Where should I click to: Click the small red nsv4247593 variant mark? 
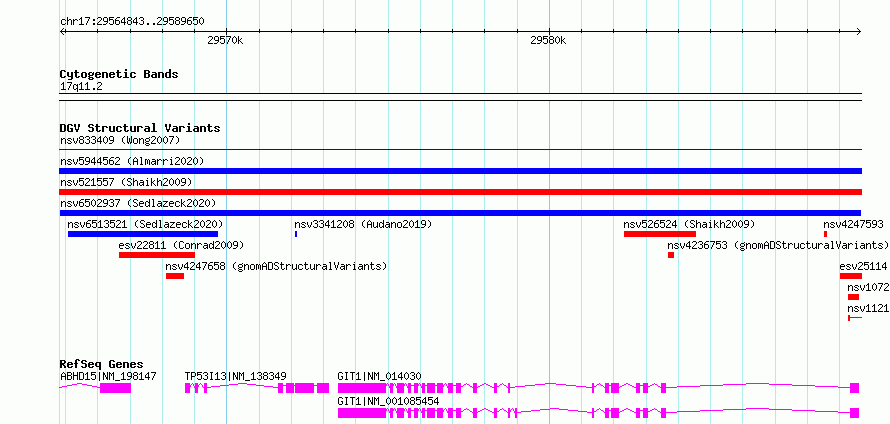coord(825,234)
